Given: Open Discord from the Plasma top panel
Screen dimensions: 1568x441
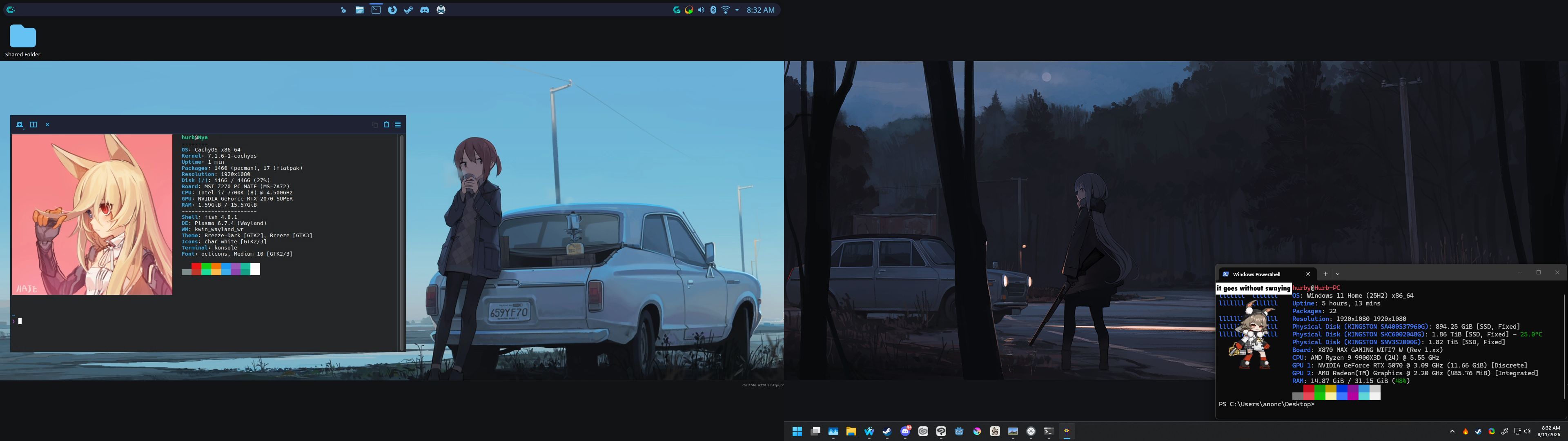Looking at the screenshot, I should 425,10.
